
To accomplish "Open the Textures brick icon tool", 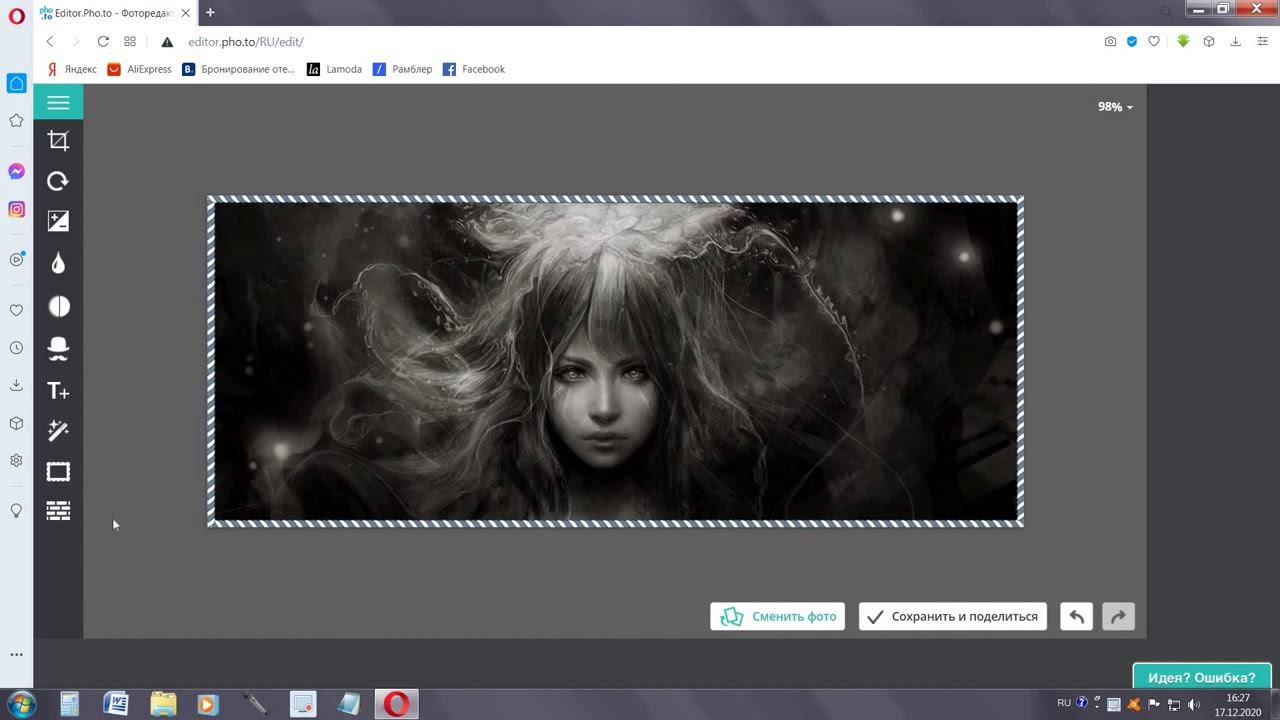I will click(58, 511).
